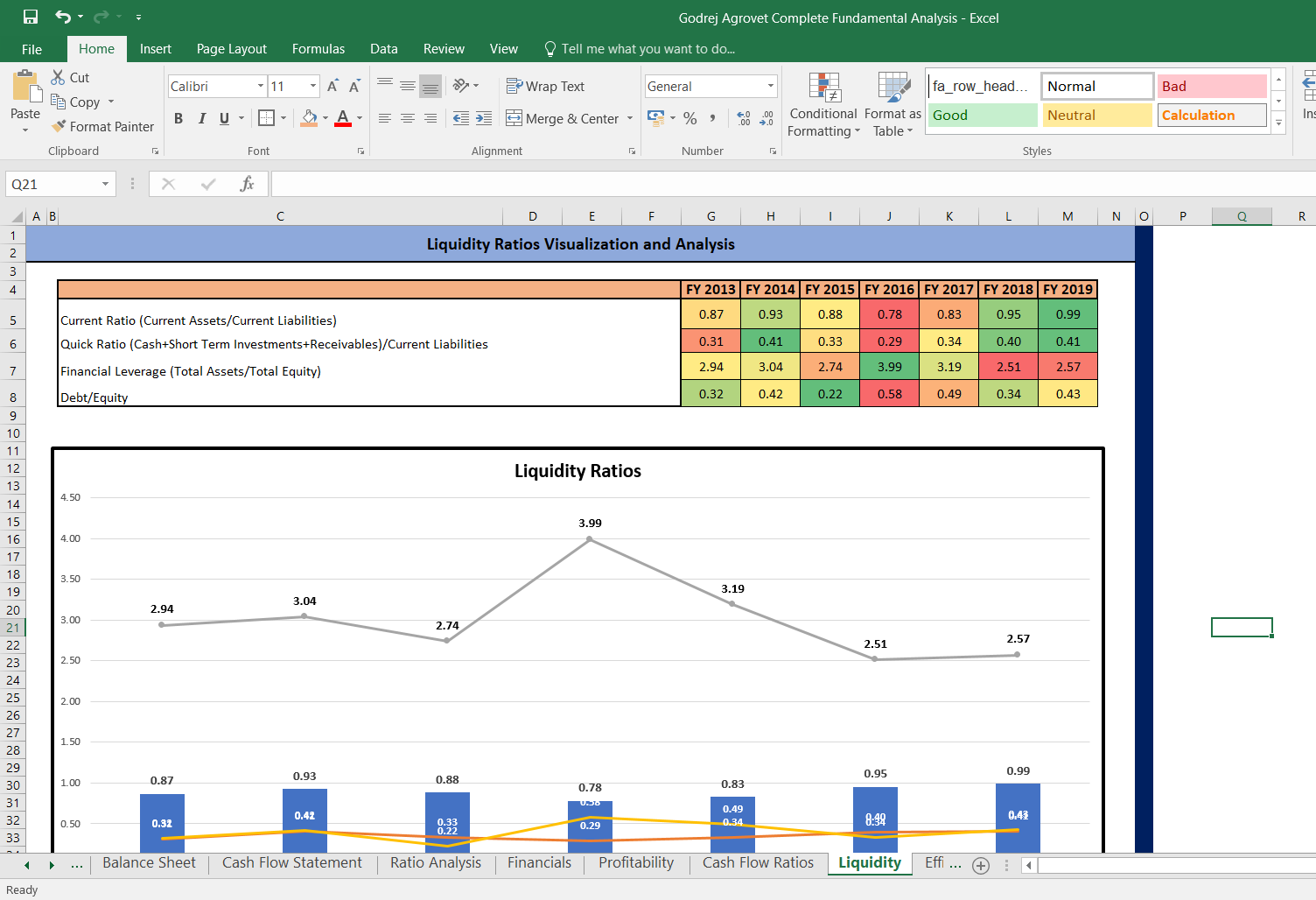The image size is (1316, 900).
Task: Switch to the Page Layout tab
Action: point(232,49)
